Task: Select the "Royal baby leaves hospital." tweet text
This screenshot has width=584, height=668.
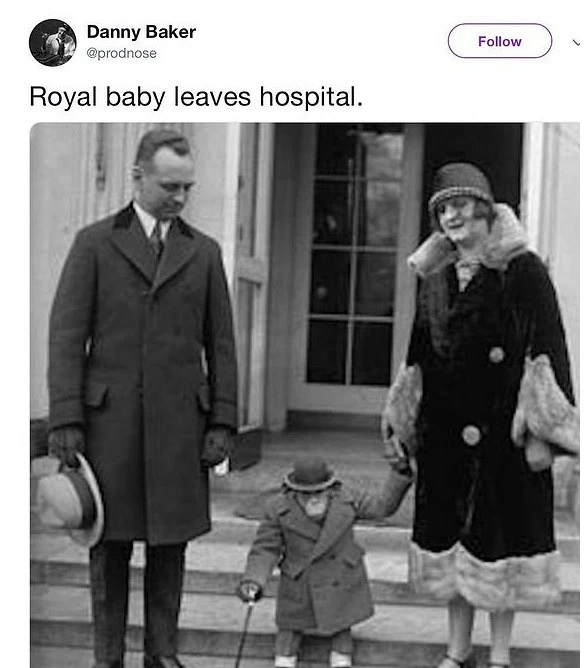Action: (196, 97)
